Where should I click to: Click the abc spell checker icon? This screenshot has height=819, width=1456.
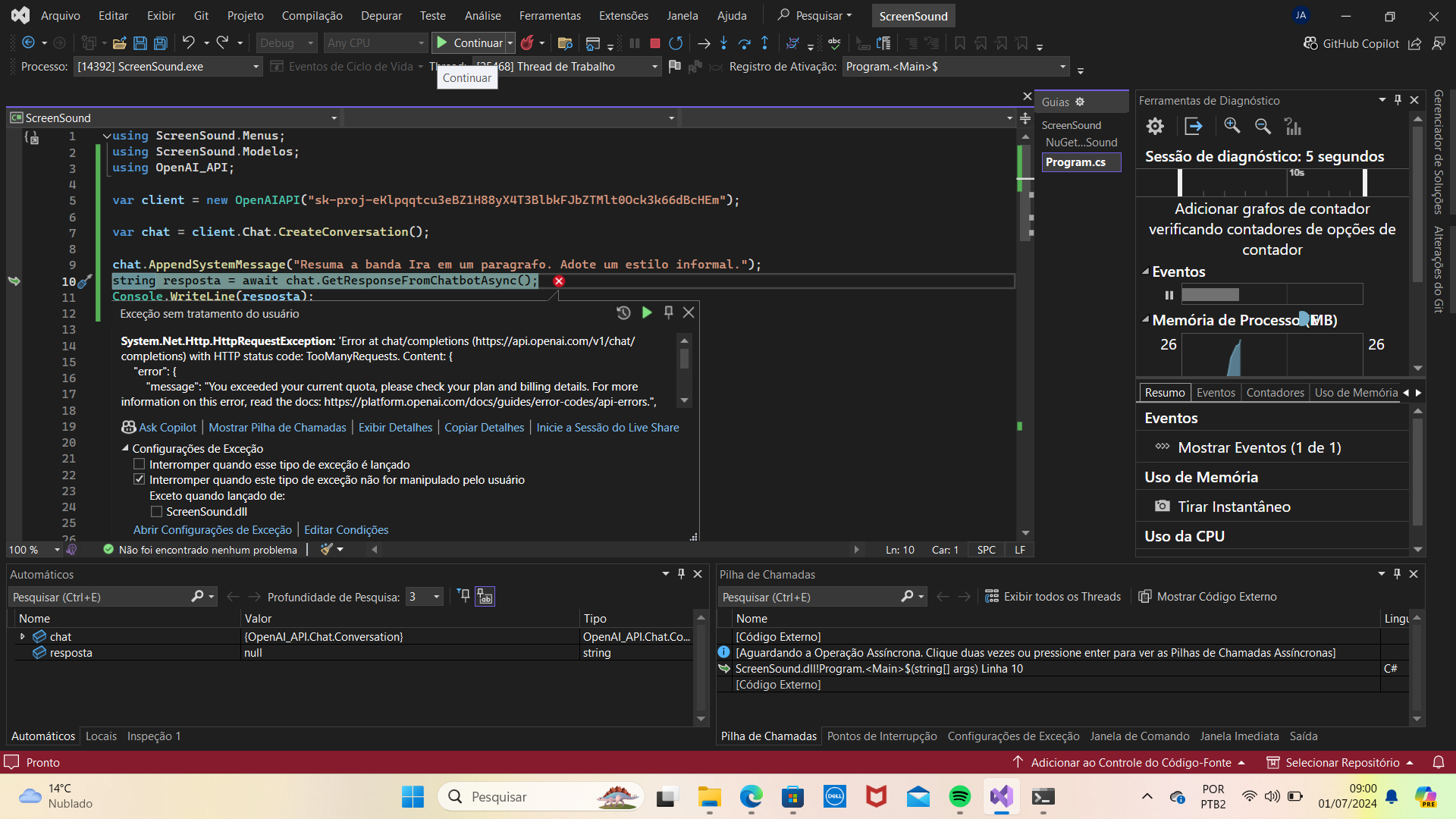(x=835, y=43)
